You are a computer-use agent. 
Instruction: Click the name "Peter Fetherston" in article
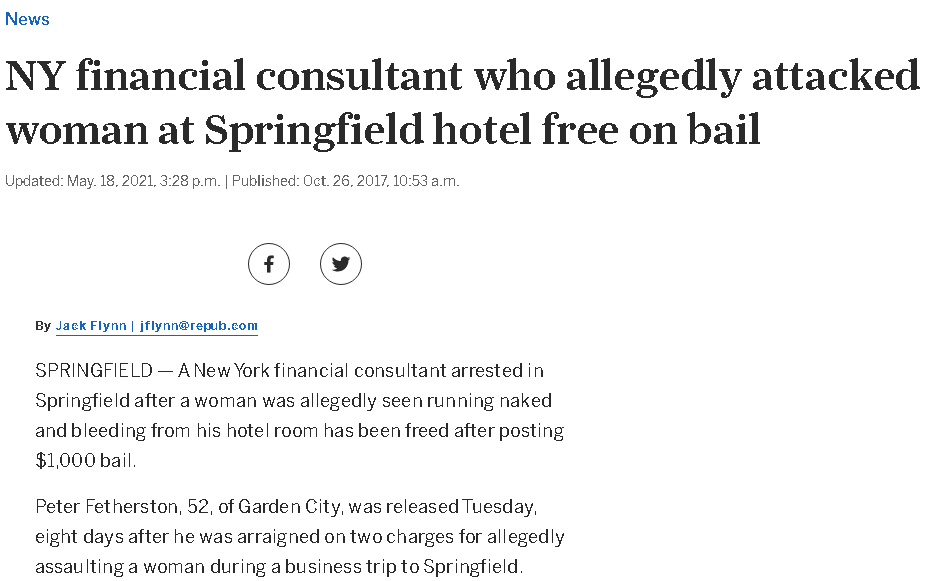107,507
